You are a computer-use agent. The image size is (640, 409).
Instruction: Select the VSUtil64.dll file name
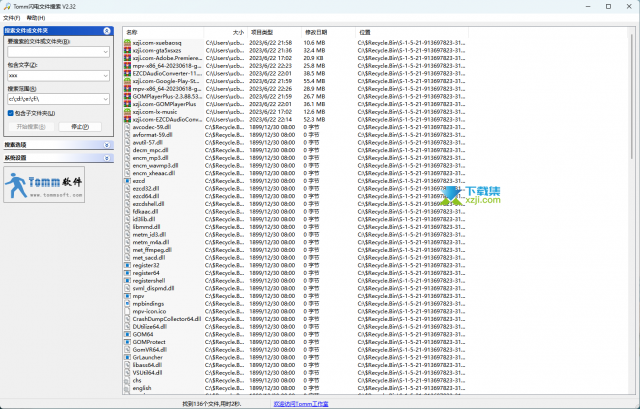[147, 373]
